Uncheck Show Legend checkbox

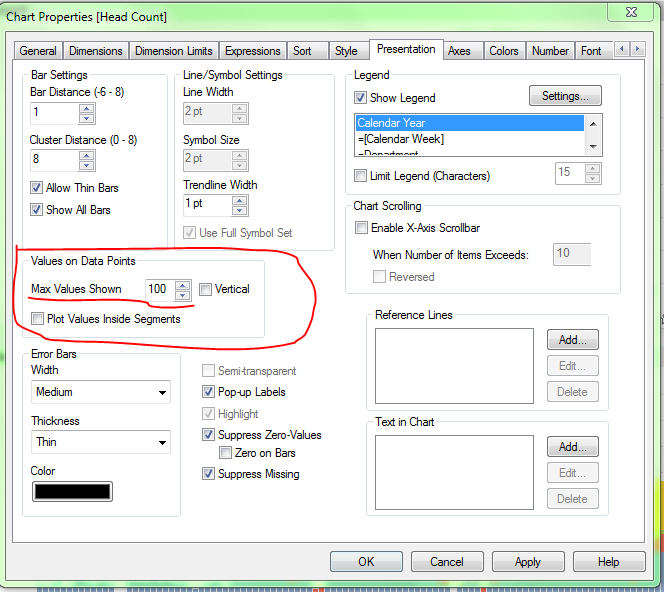click(x=360, y=98)
